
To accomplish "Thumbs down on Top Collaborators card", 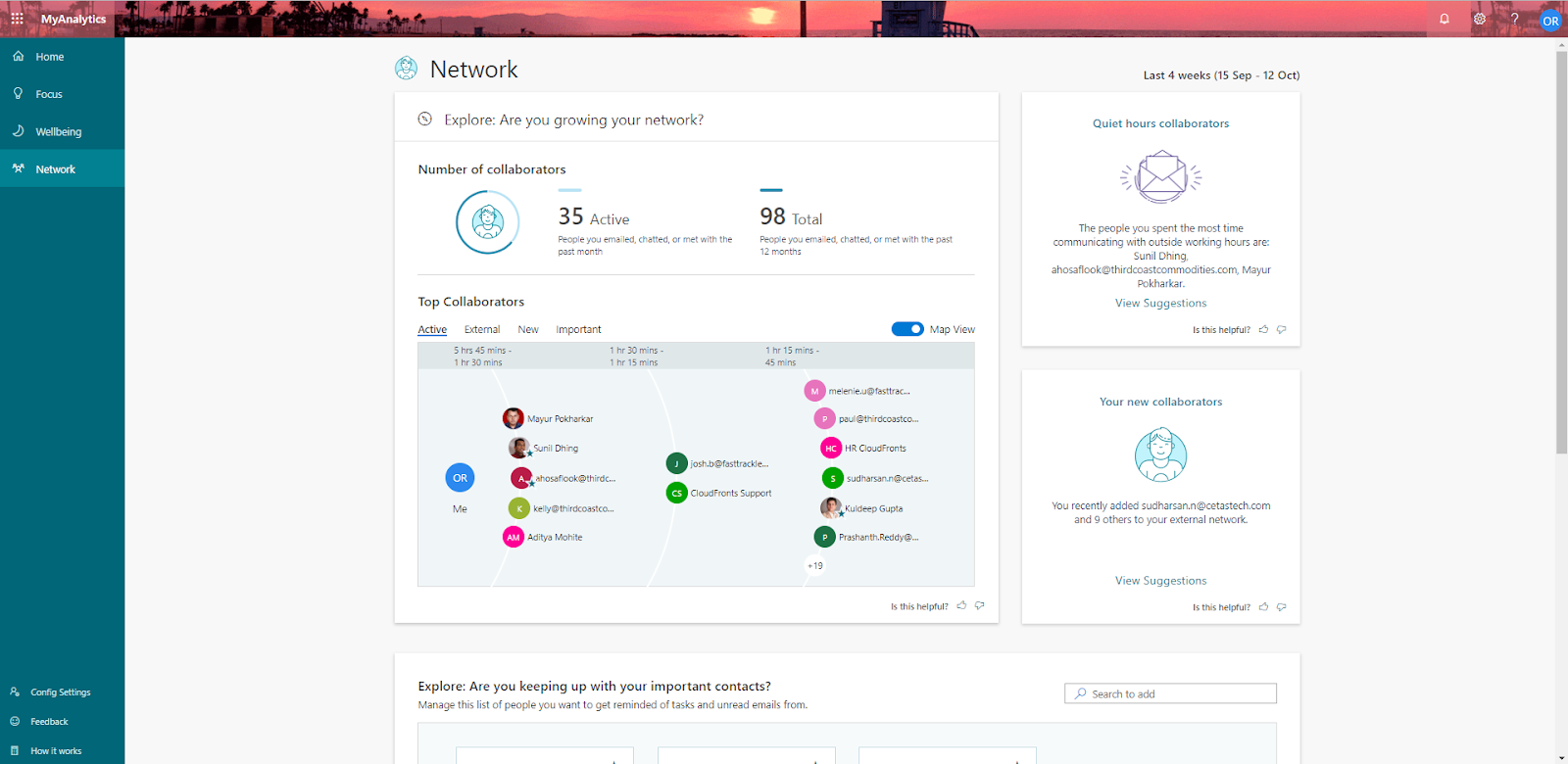I will [980, 606].
